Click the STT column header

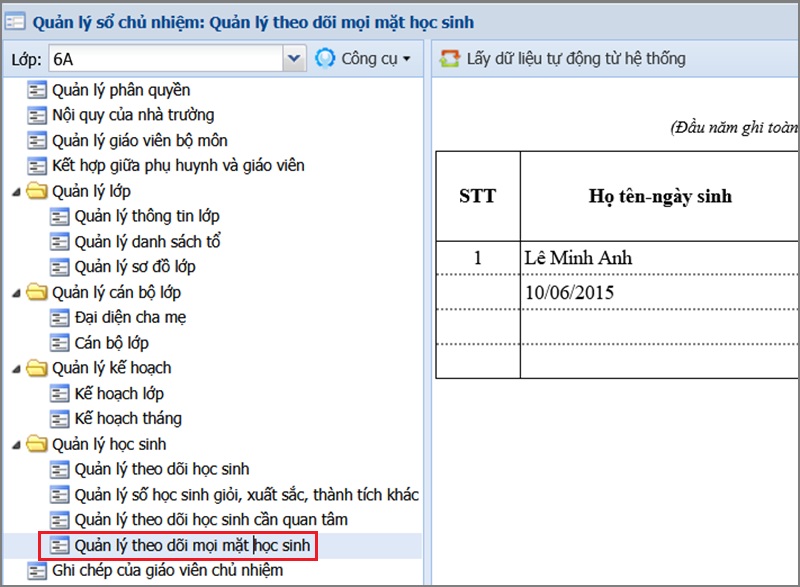478,196
